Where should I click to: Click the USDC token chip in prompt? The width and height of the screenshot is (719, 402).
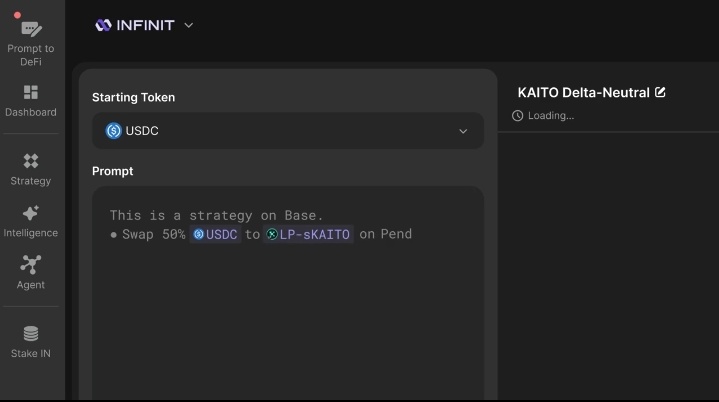(216, 234)
